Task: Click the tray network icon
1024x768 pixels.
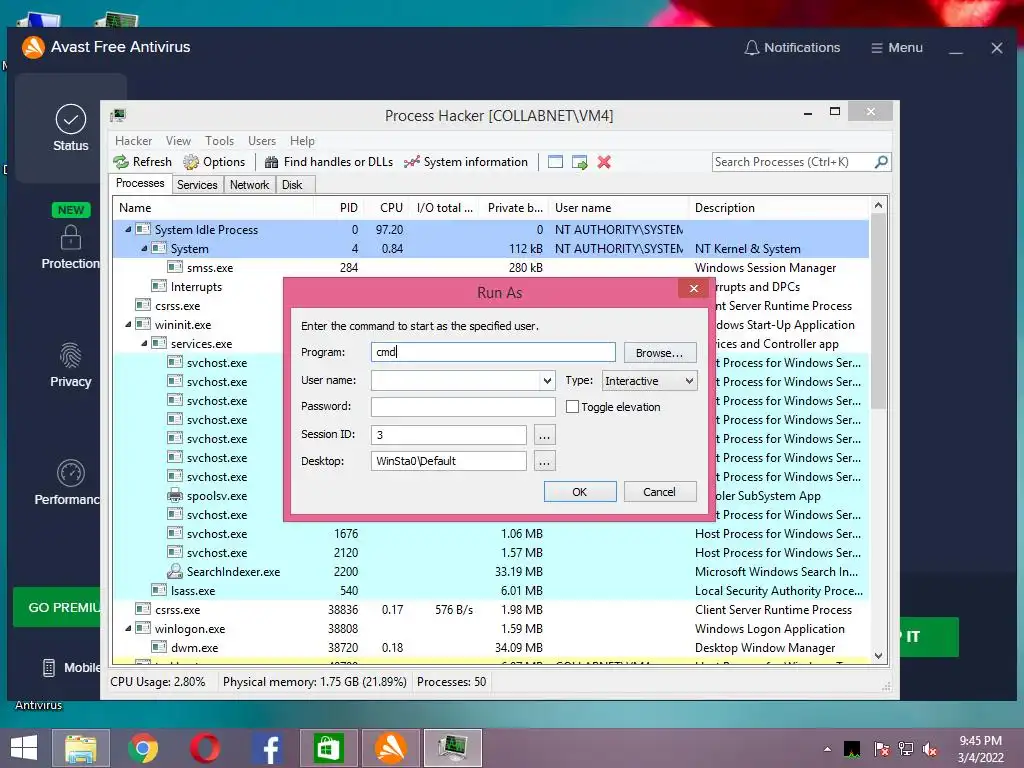Action: (906, 749)
